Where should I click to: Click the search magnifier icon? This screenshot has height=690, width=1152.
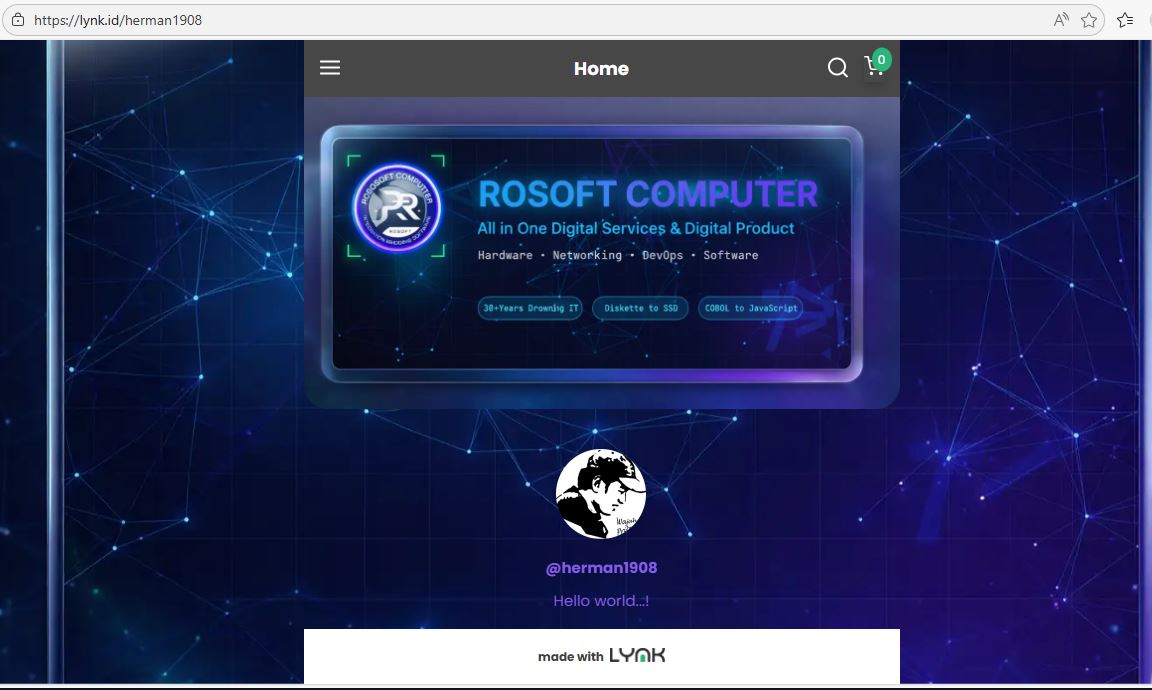point(838,68)
